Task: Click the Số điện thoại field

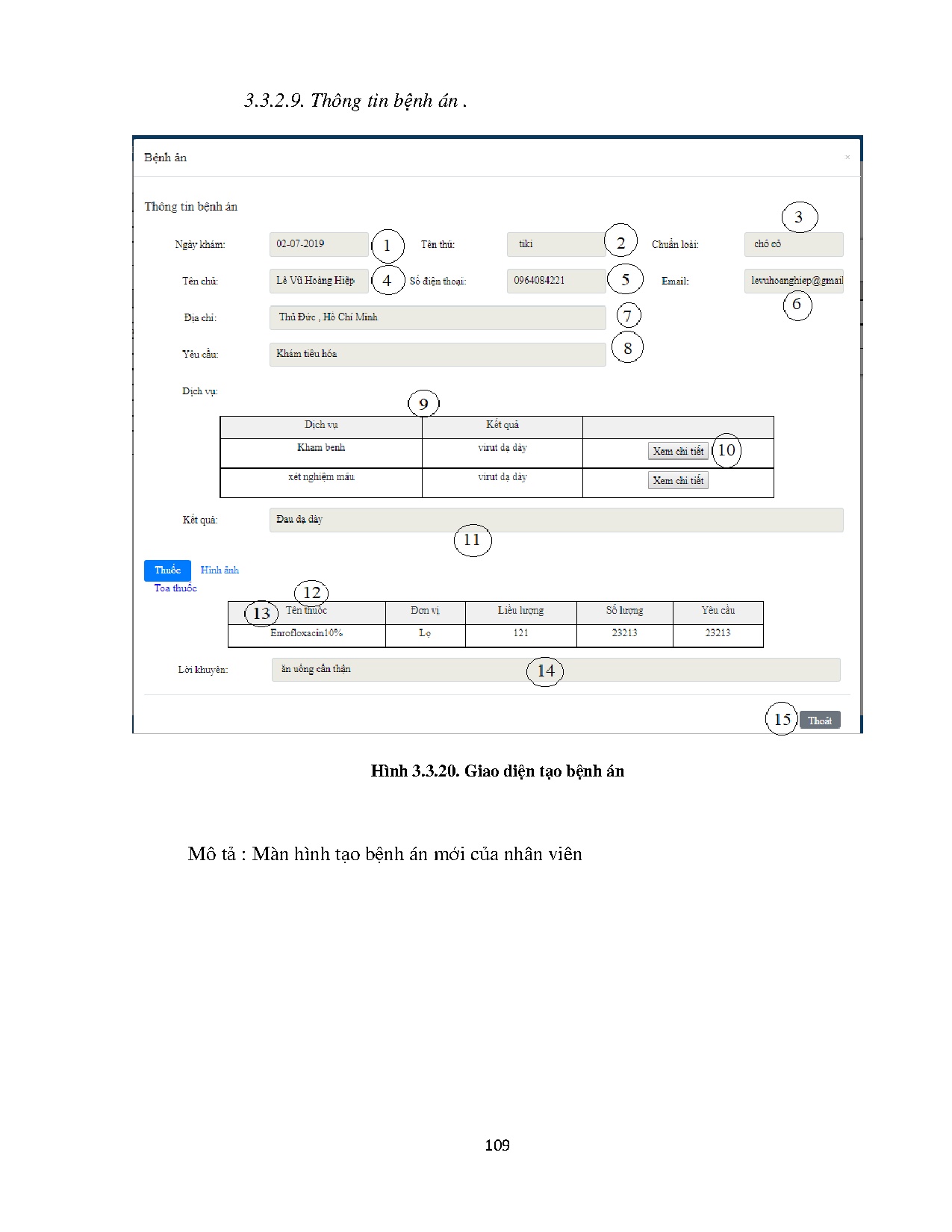Action: point(556,281)
